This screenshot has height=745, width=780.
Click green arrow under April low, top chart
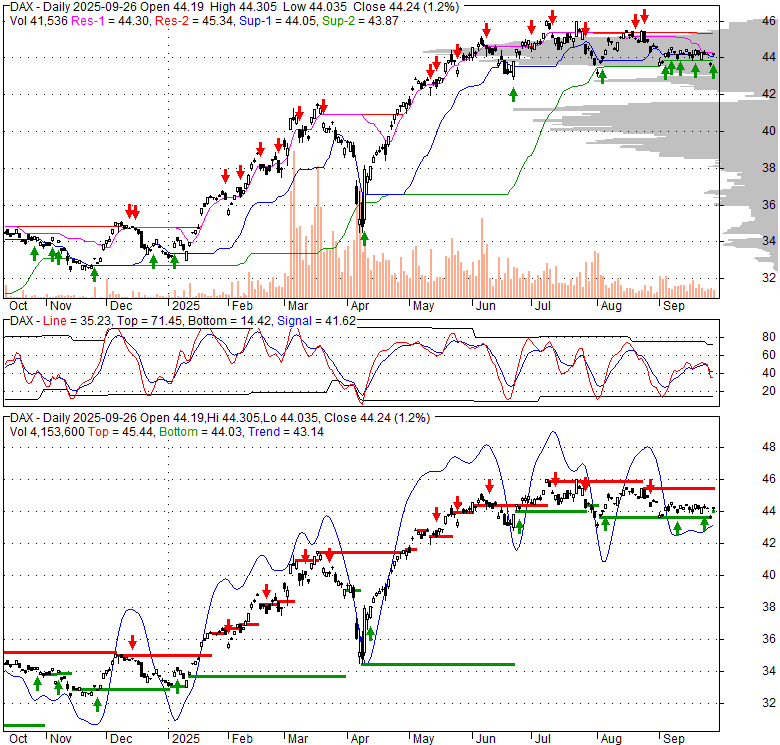pos(364,239)
